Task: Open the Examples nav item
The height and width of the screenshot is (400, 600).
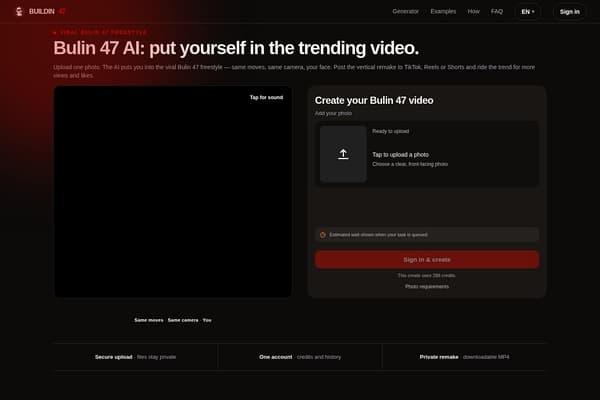Action: point(443,11)
